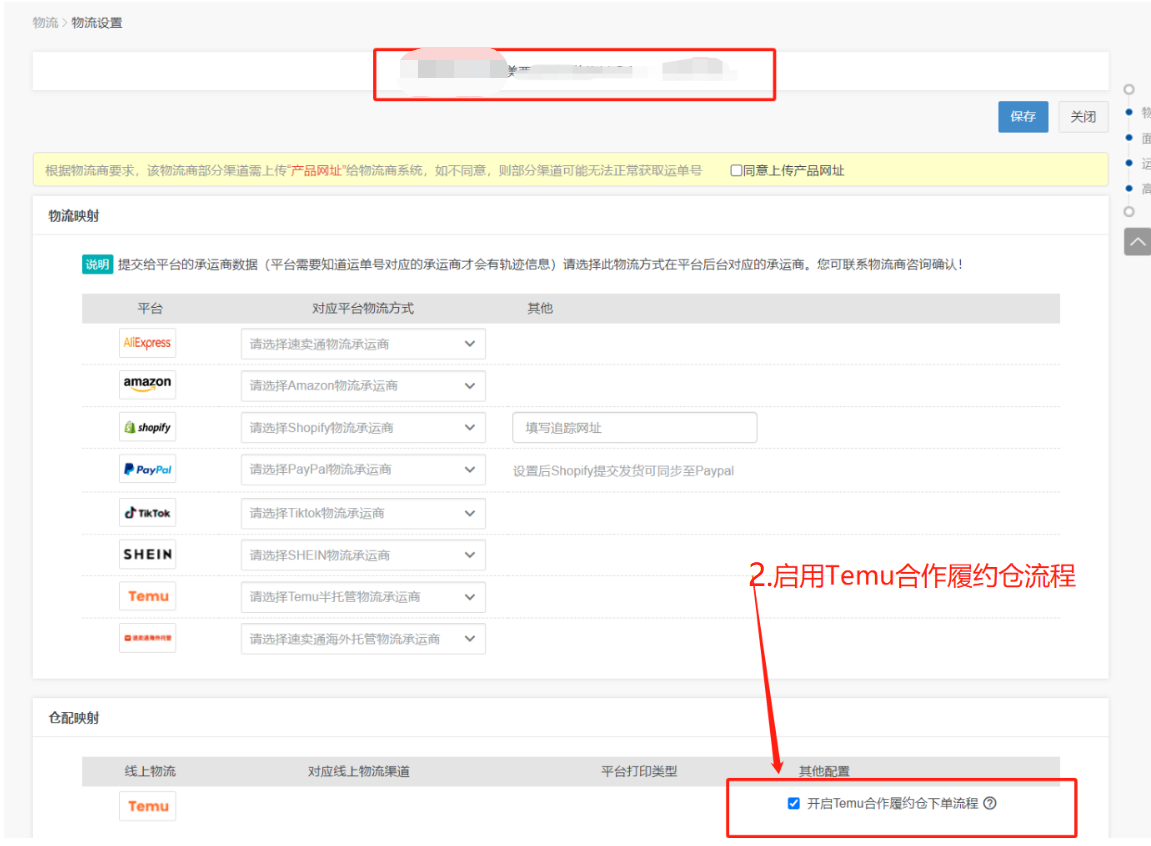Screen dimensions: 1151x846
Task: Click fourth blue dot in side navigation
Action: [1129, 189]
